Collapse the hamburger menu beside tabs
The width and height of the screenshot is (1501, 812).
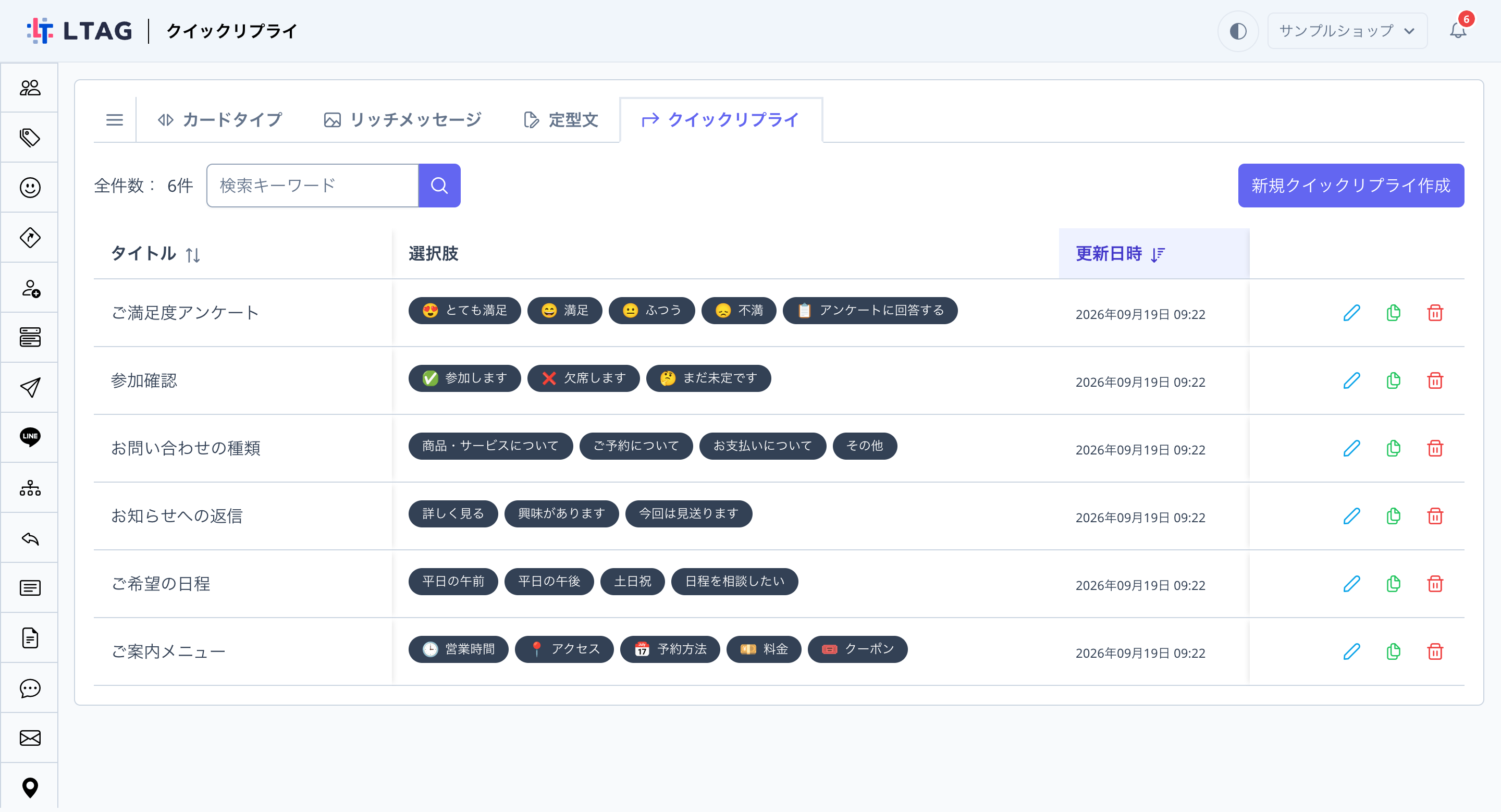click(114, 119)
